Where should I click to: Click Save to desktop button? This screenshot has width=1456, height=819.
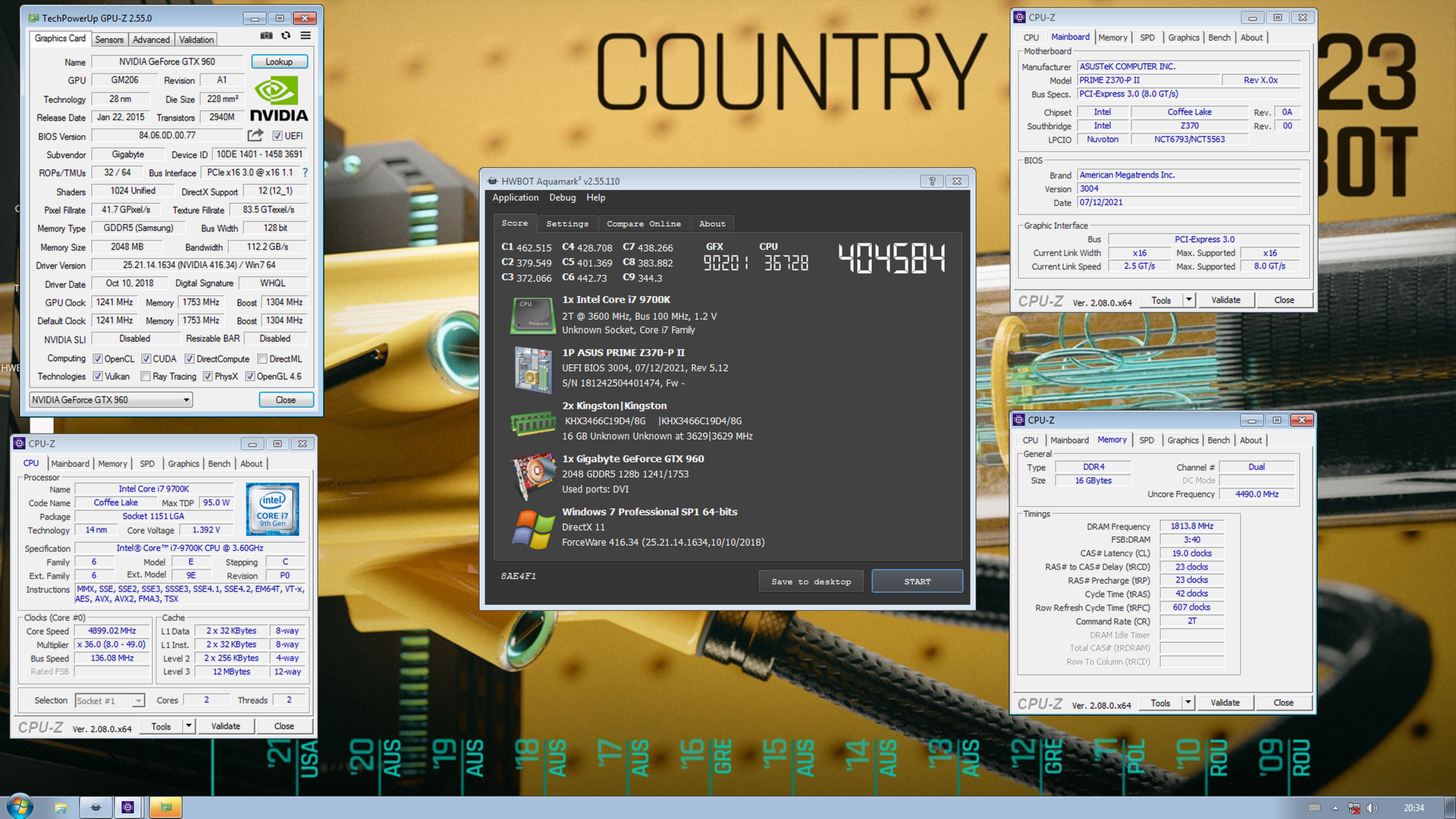point(811,582)
